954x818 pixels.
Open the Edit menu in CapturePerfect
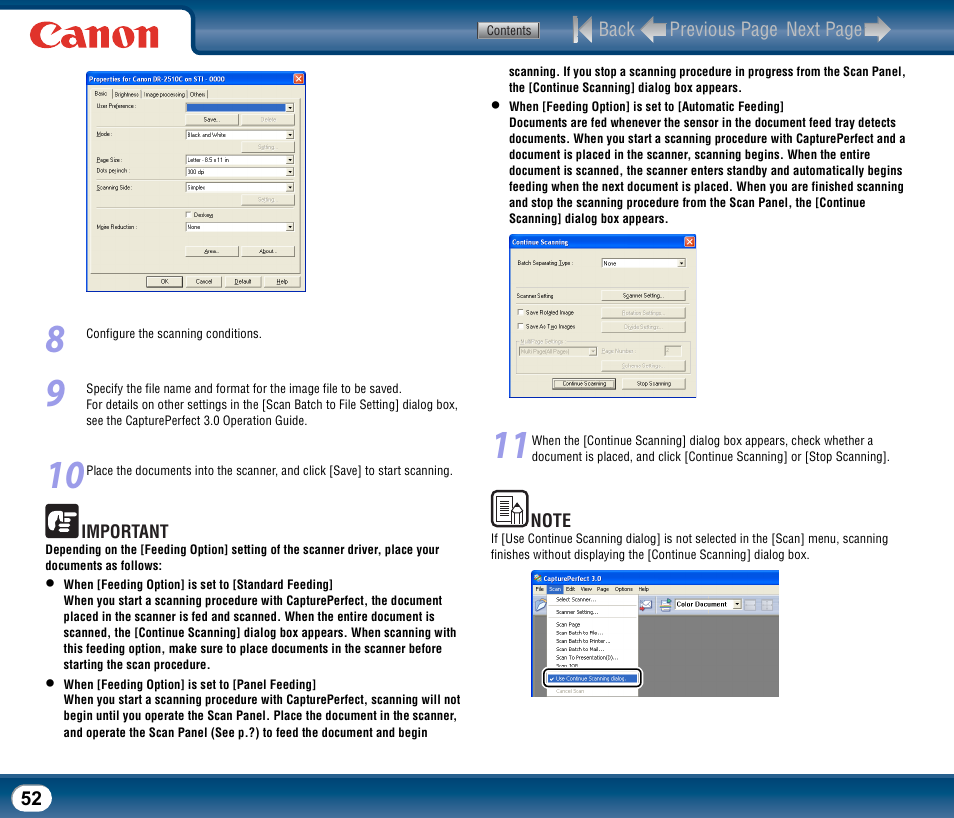click(570, 589)
